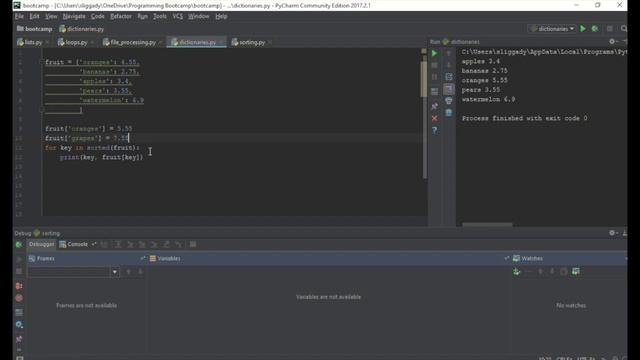This screenshot has height=360, width=640.
Task: Open Debug panel gear settings
Action: [612, 233]
